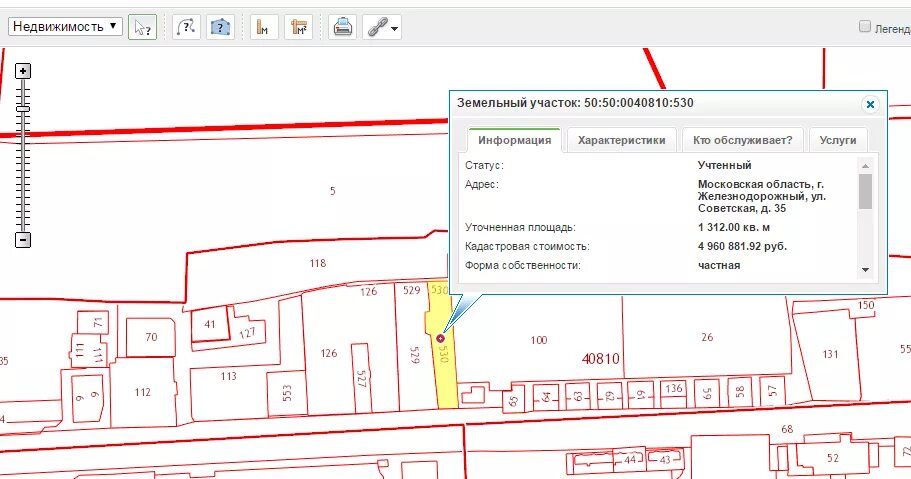Activate the distance measuring ruler tool

pos(264,27)
